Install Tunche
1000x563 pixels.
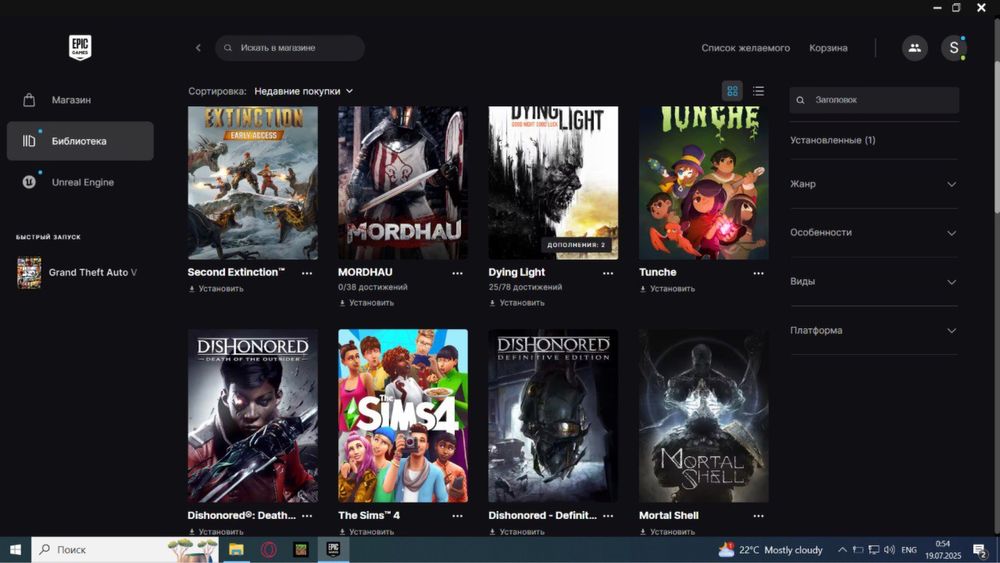click(667, 289)
